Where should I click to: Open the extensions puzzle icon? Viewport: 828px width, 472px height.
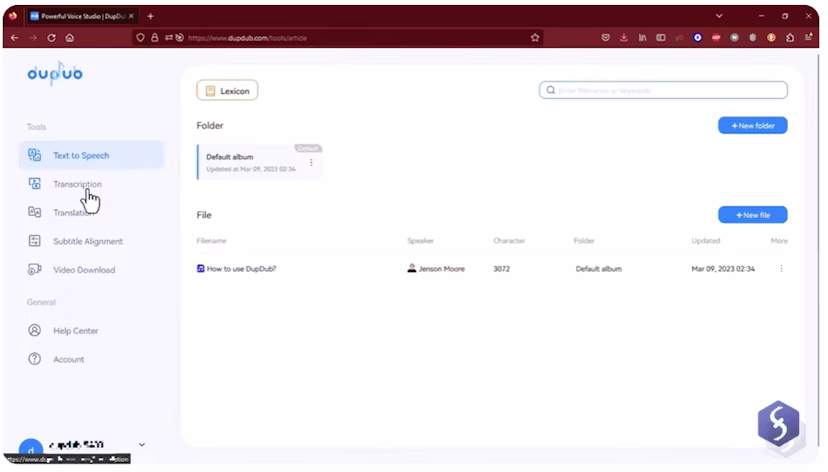pyautogui.click(x=790, y=37)
